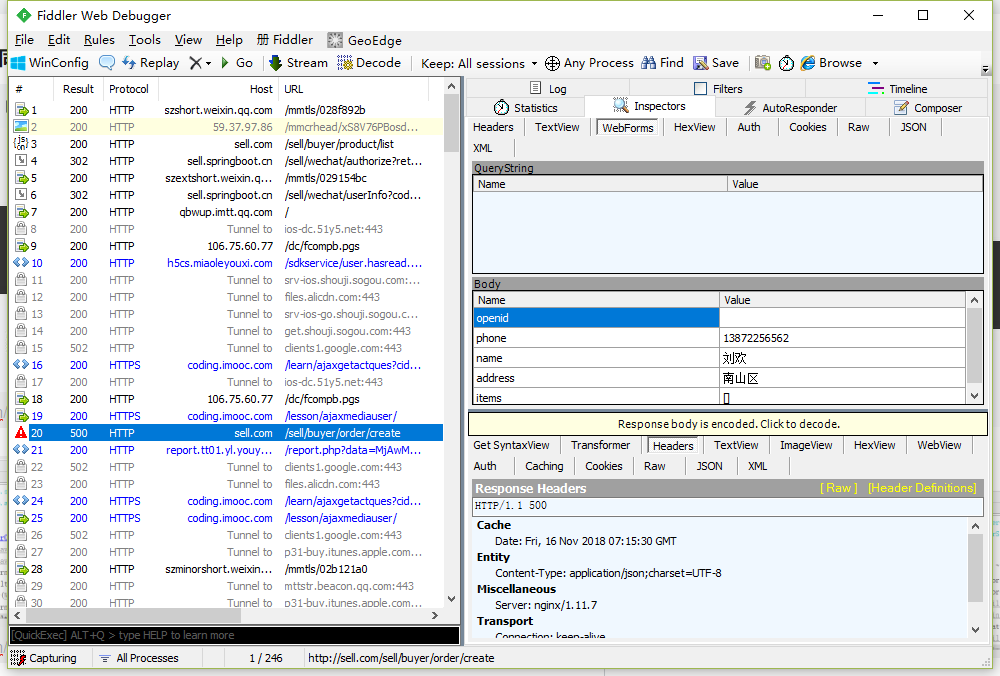Open the Header Definitions link
Screen dimensions: 1000x676
coord(921,488)
